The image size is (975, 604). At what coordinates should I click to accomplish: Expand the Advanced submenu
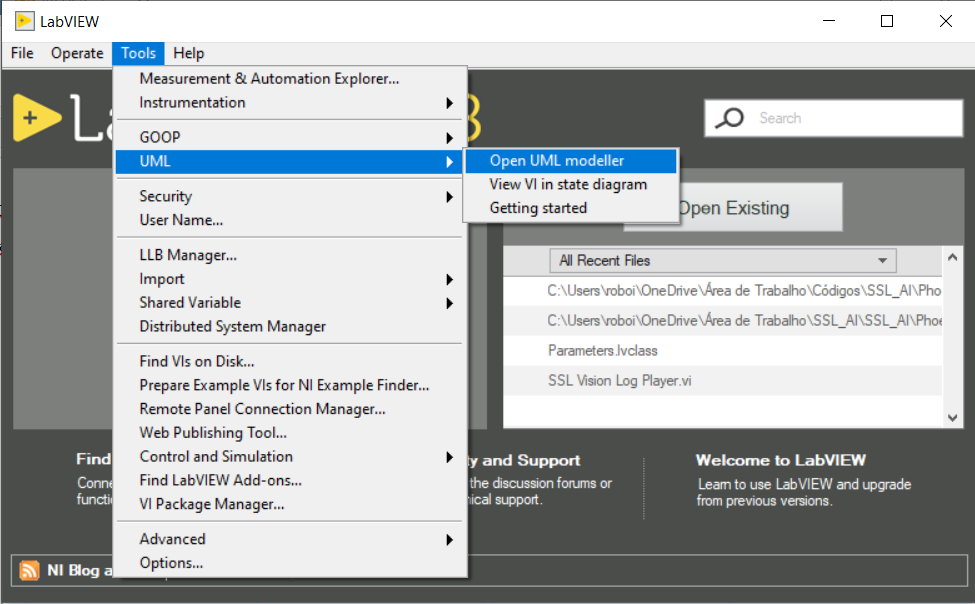coord(290,539)
